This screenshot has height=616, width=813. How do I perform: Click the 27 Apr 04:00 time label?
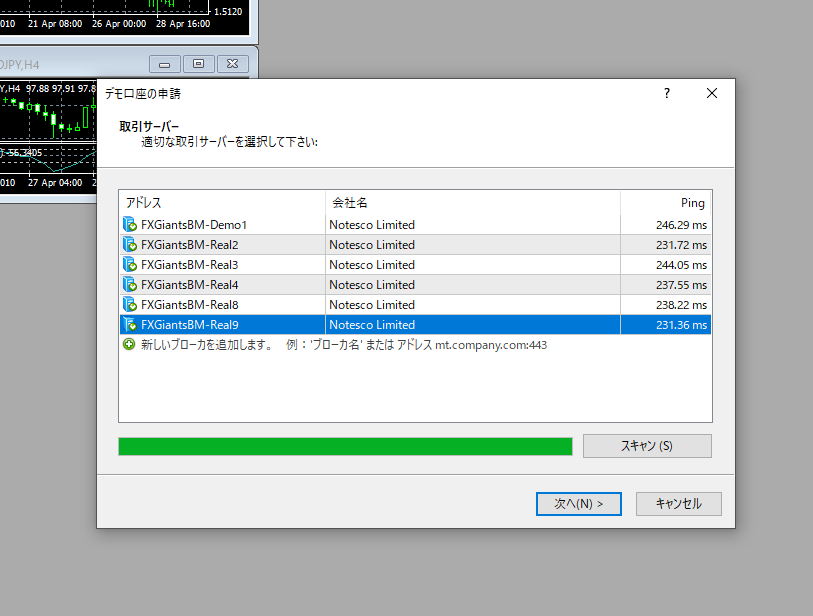point(55,183)
